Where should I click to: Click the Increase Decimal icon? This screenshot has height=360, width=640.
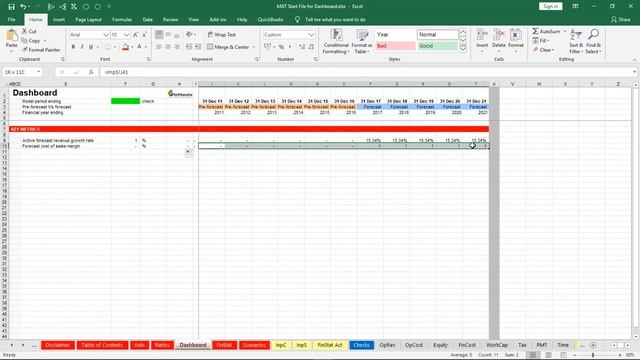[x=302, y=47]
